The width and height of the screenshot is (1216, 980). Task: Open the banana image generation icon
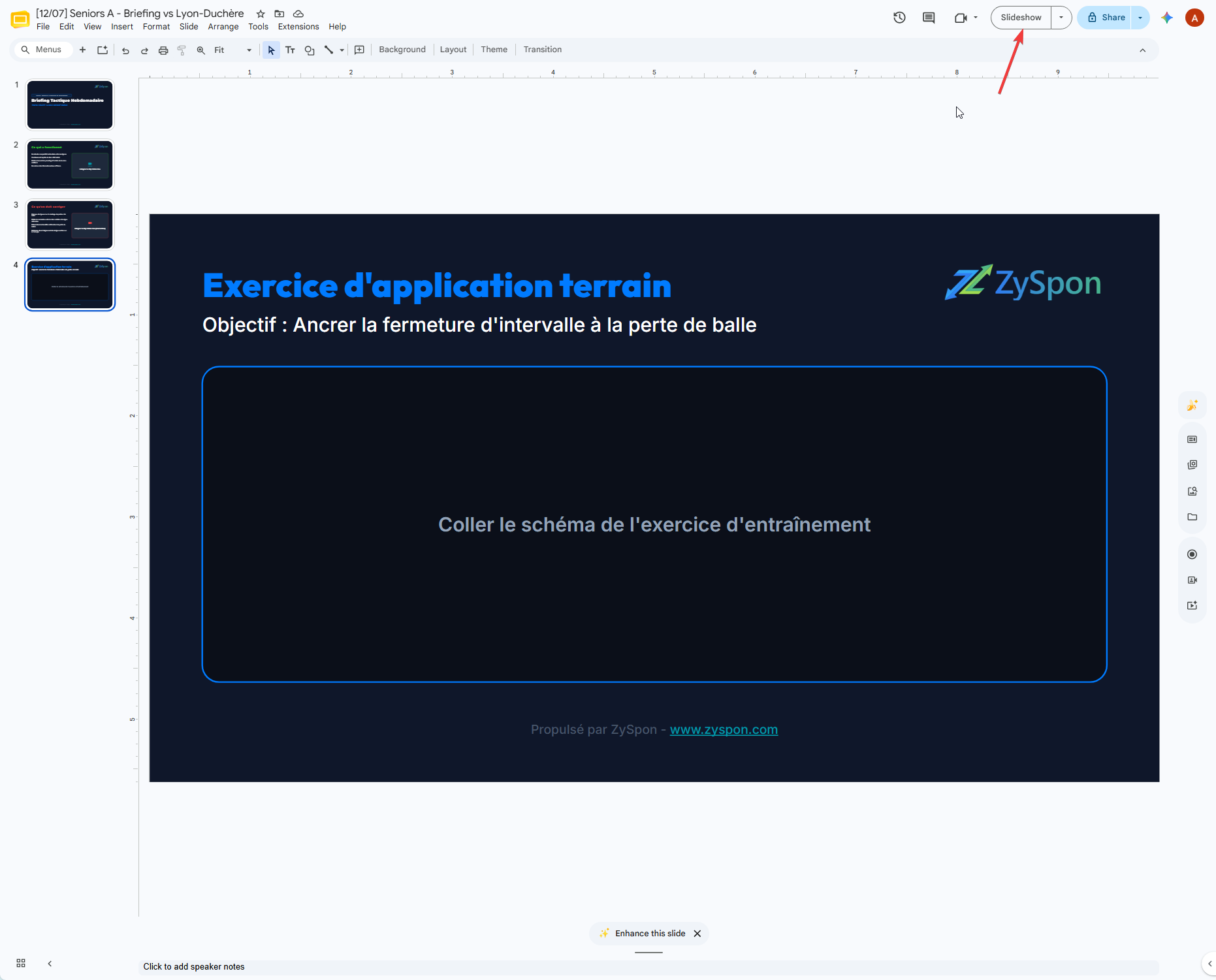tap(1192, 405)
